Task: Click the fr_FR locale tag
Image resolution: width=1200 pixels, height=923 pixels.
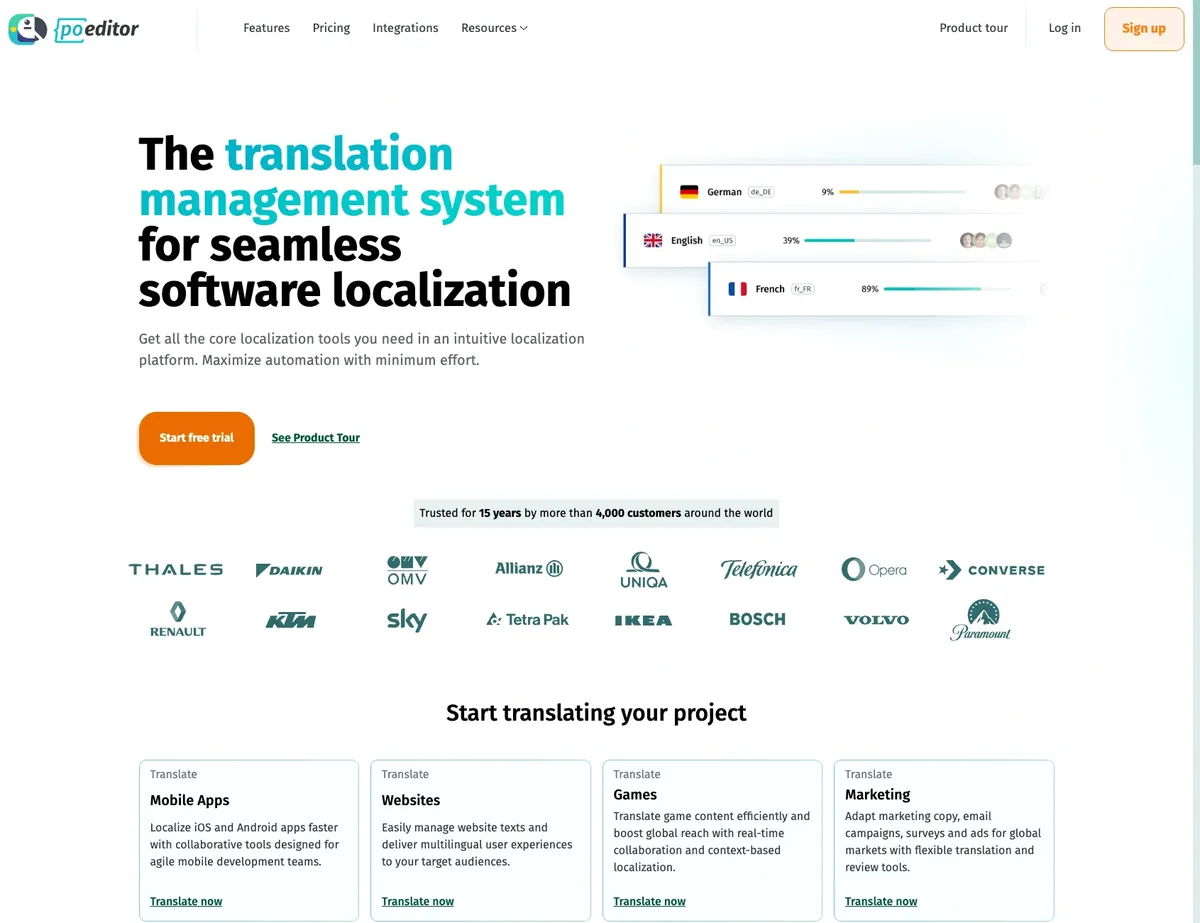Action: (803, 289)
